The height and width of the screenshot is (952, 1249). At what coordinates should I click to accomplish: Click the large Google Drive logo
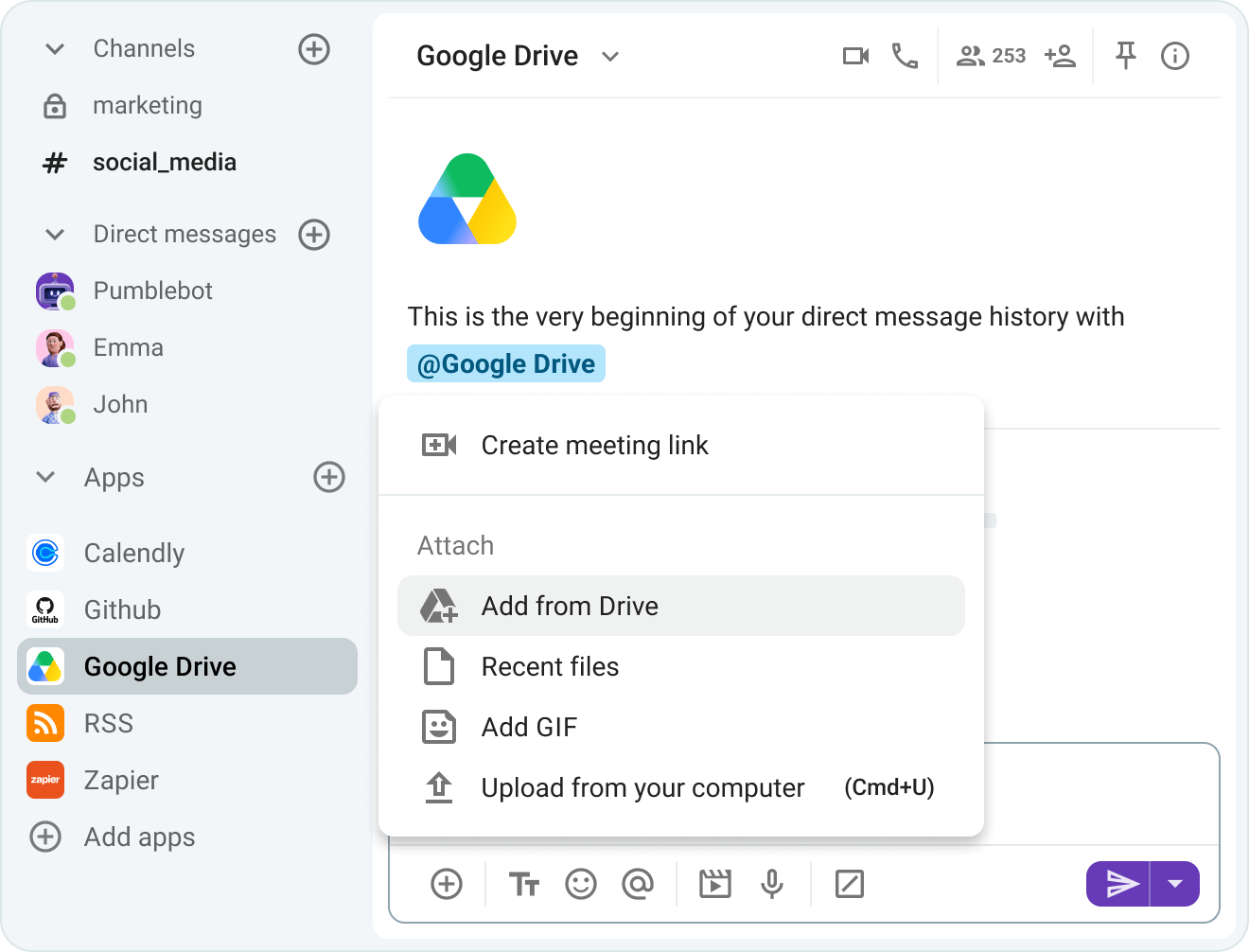tap(467, 199)
